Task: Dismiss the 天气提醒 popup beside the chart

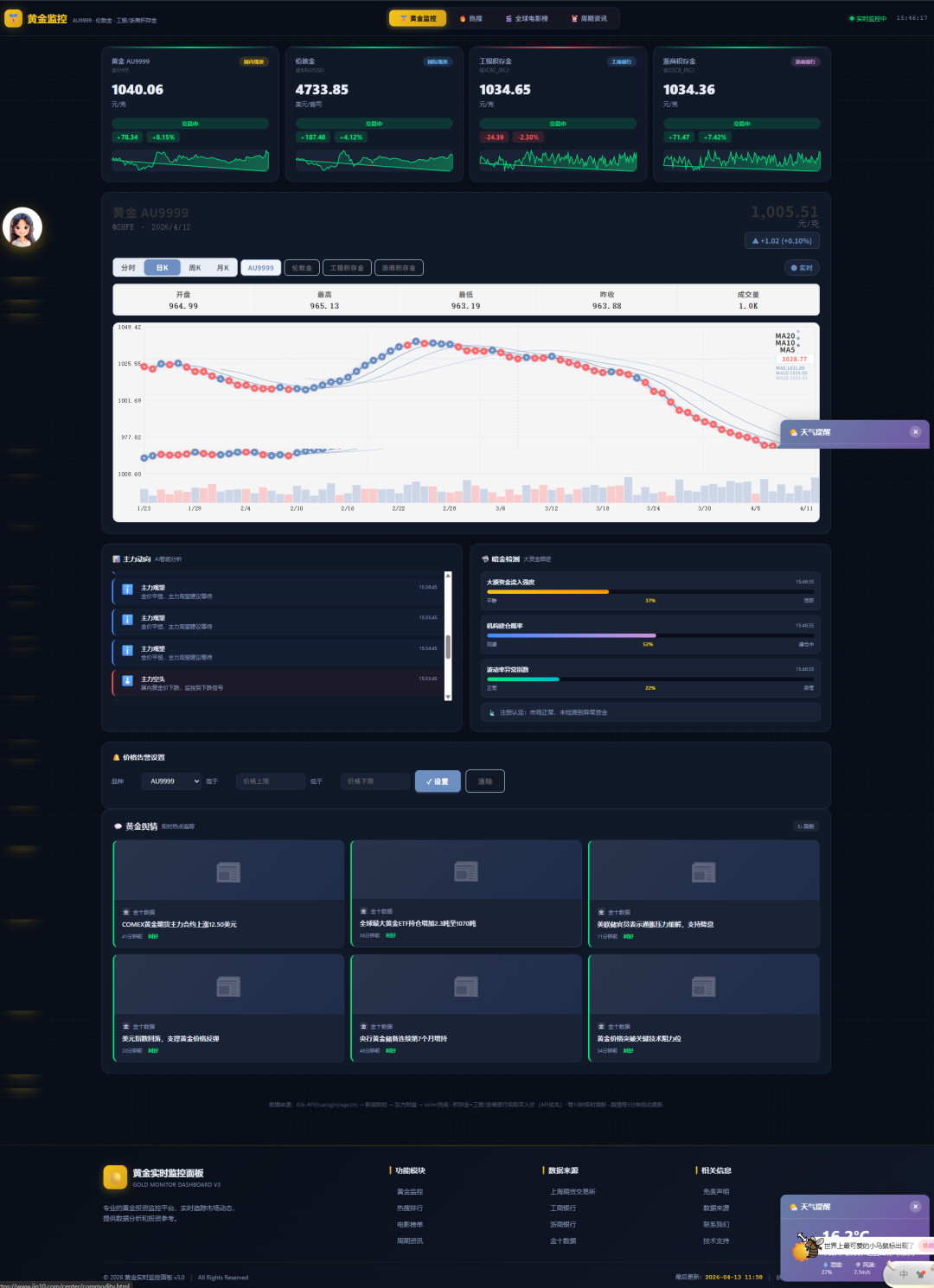Action: pos(915,432)
